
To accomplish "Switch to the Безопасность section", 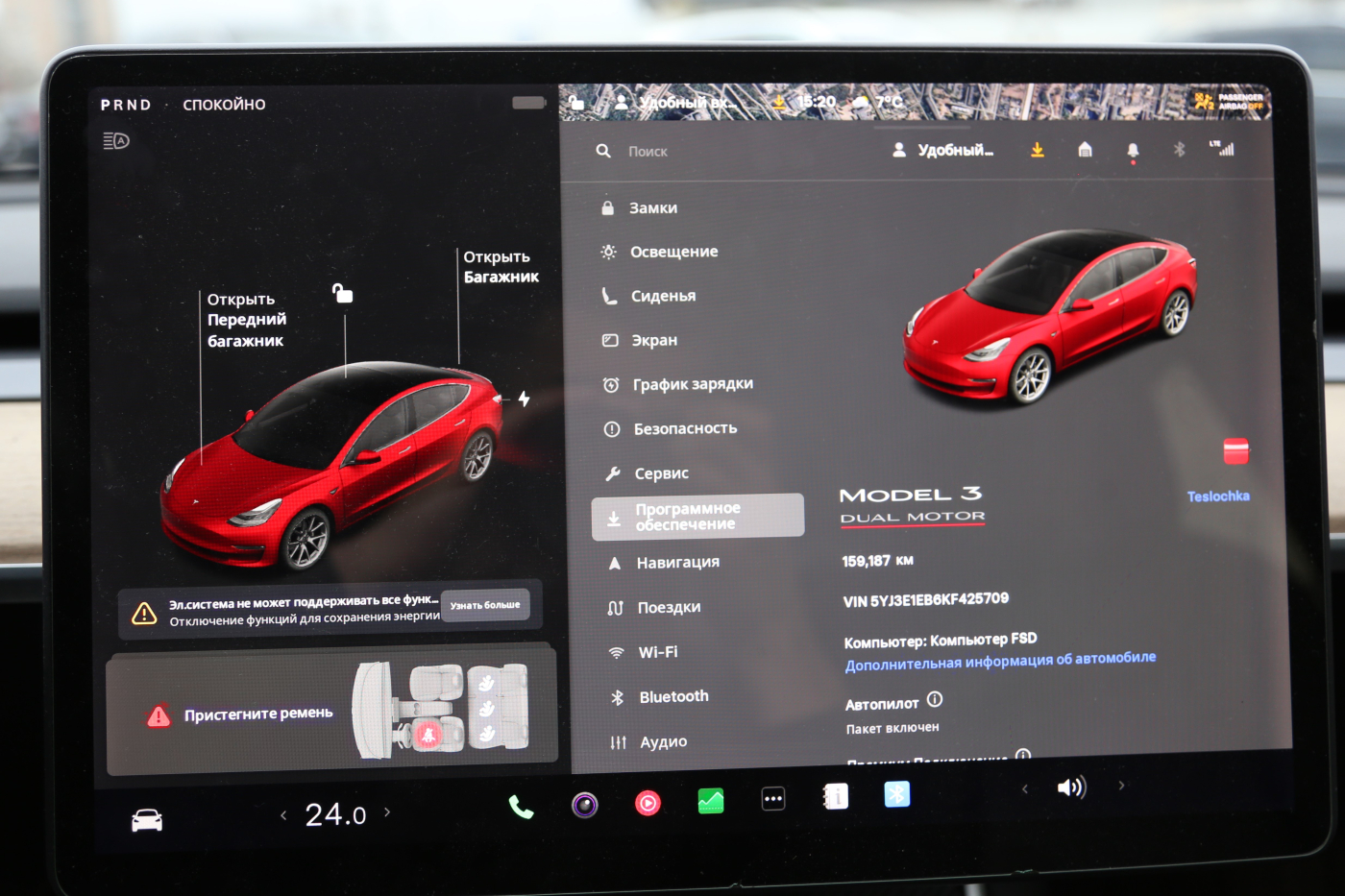I will tap(684, 428).
